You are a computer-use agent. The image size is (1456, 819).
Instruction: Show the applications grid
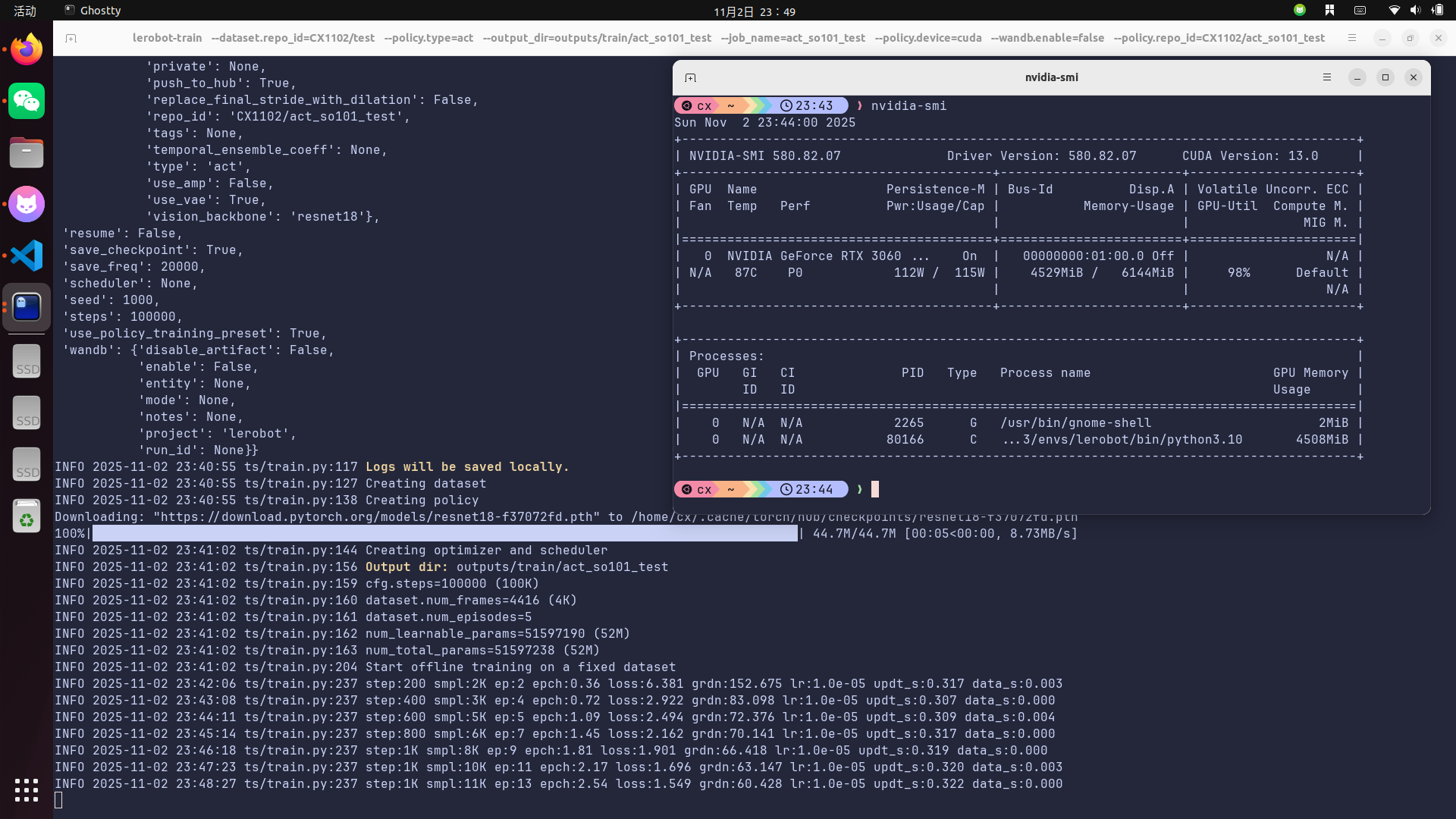27,790
